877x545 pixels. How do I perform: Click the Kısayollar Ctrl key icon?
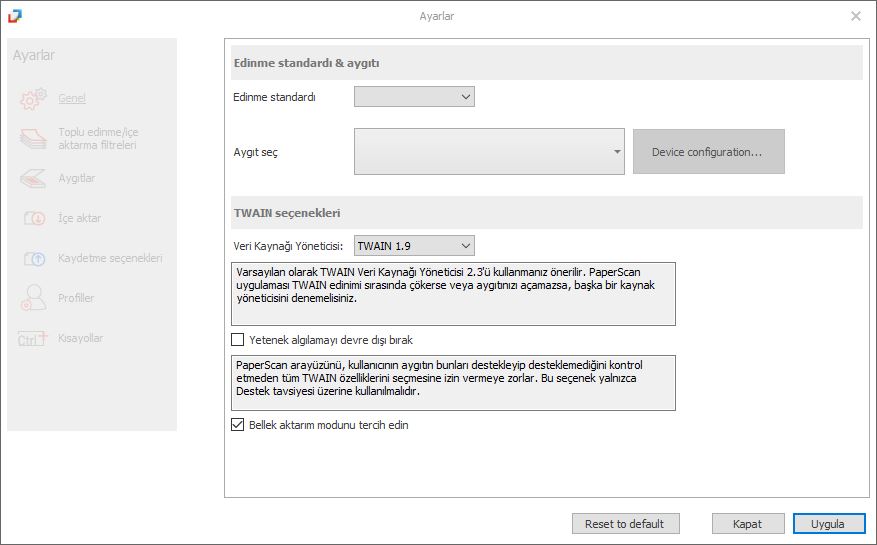32,338
